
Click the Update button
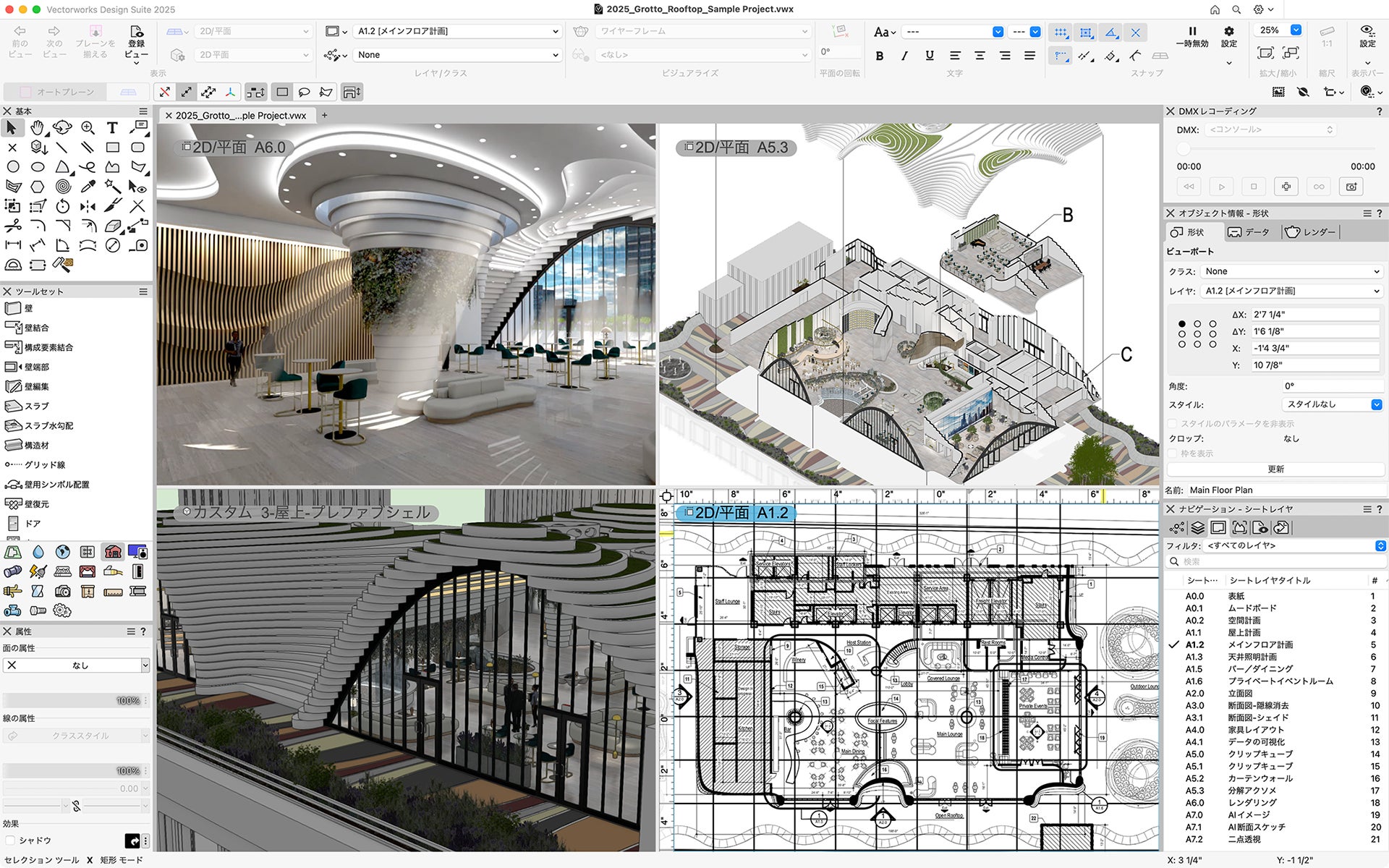(1275, 469)
